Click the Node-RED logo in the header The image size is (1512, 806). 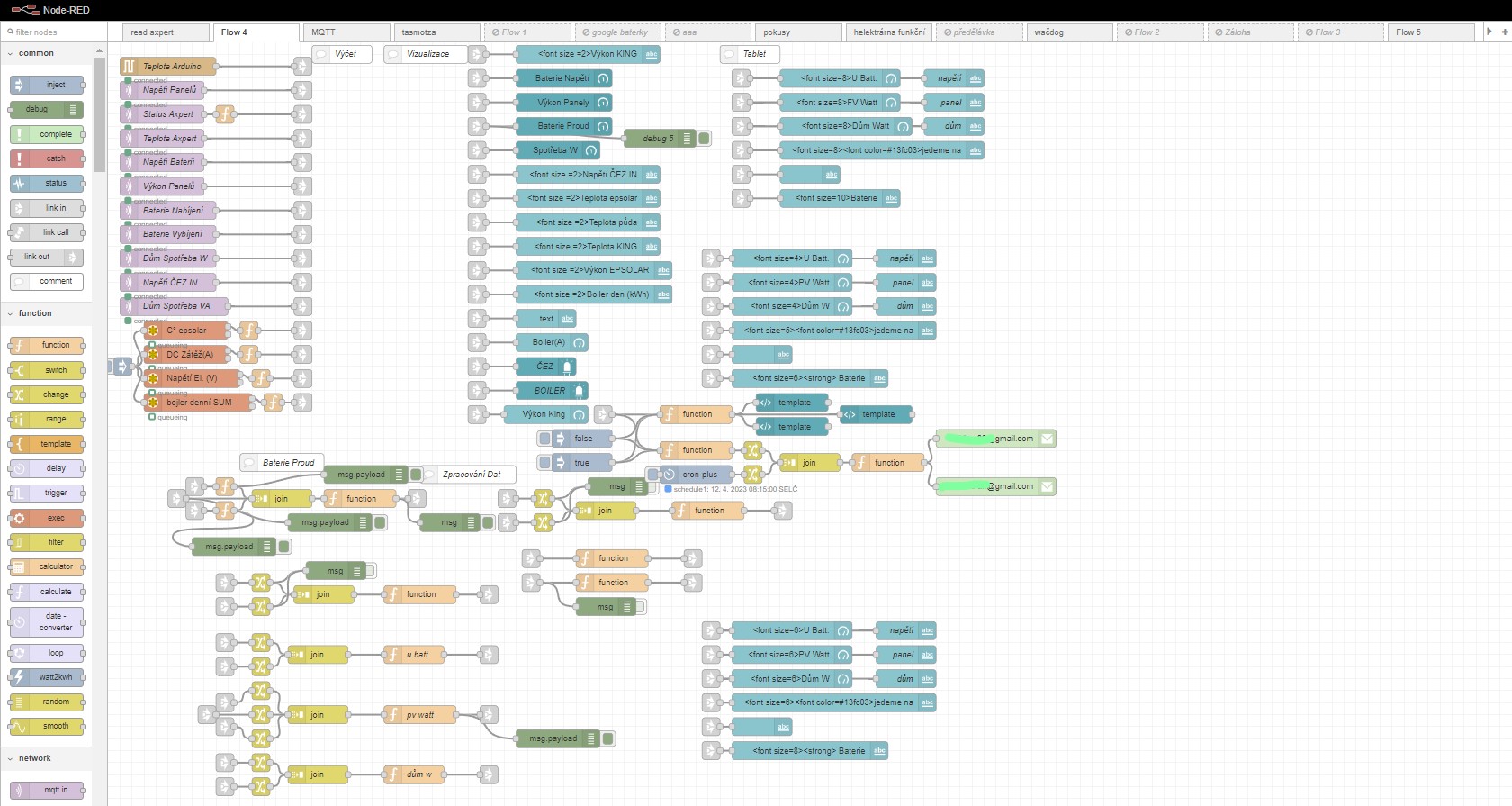pyautogui.click(x=50, y=10)
